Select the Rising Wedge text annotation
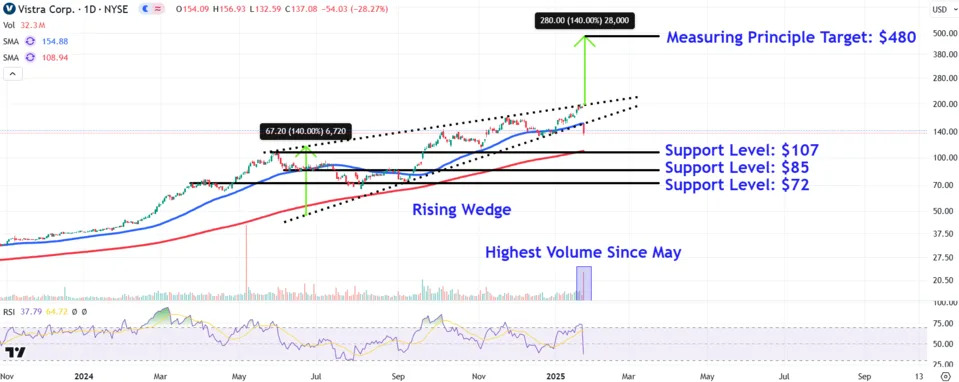 (x=461, y=210)
